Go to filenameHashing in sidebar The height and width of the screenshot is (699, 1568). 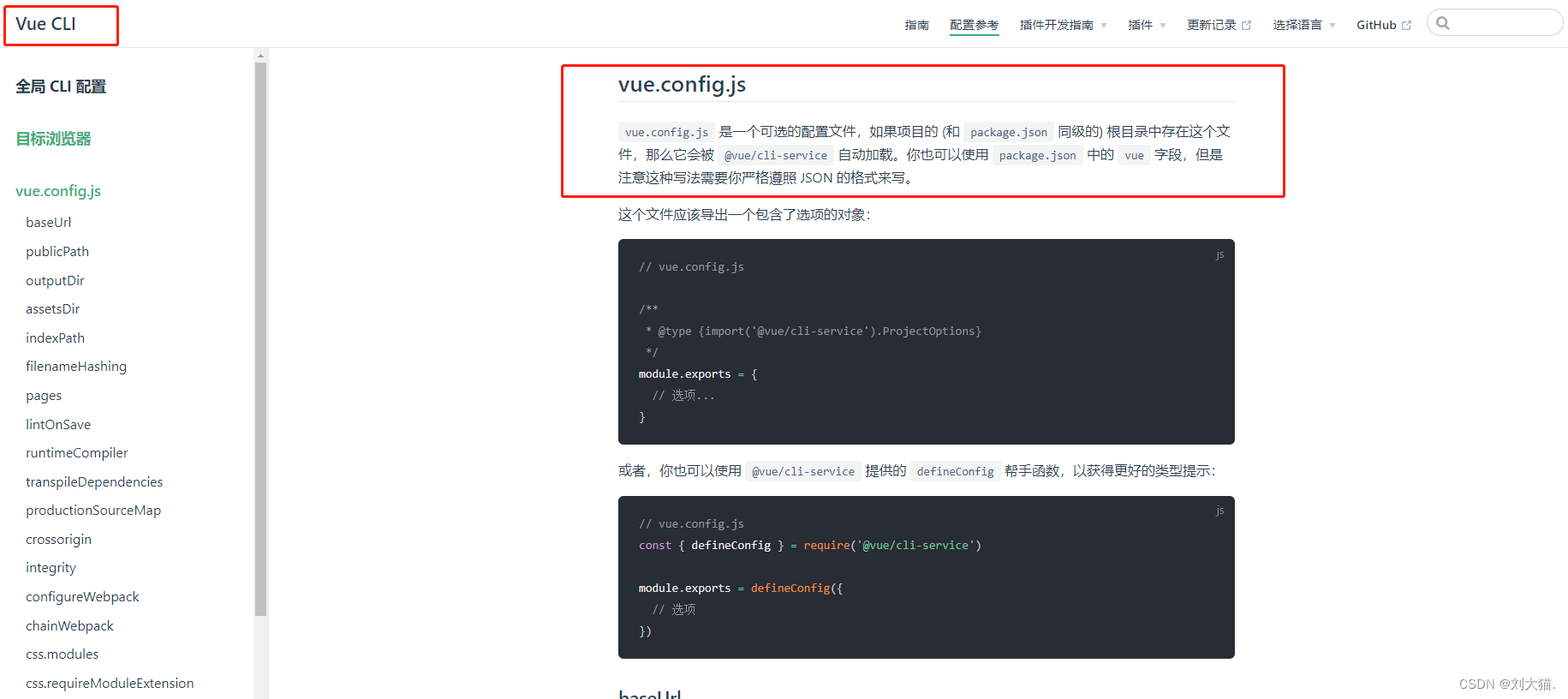tap(76, 366)
